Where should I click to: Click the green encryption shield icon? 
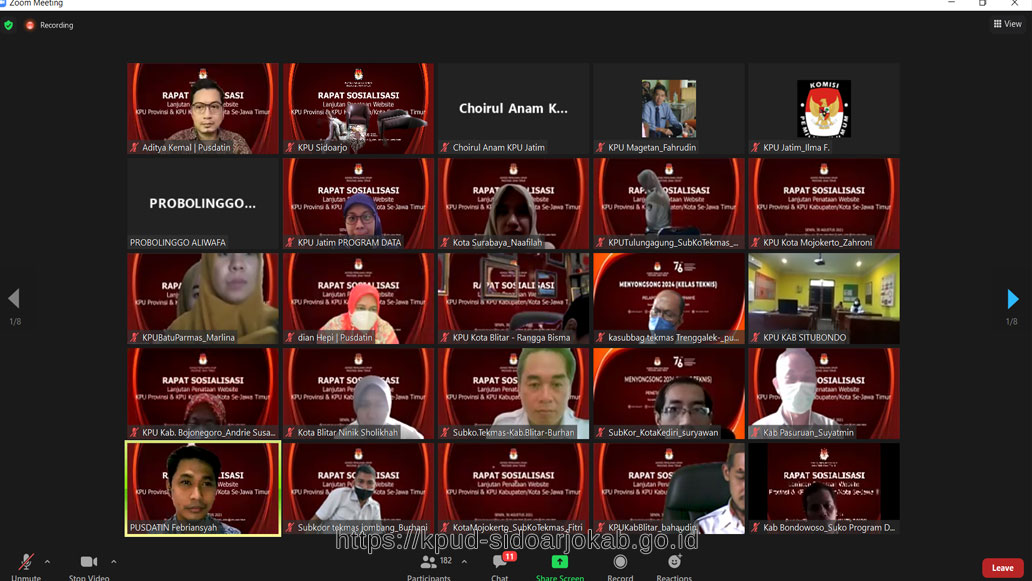(x=9, y=25)
